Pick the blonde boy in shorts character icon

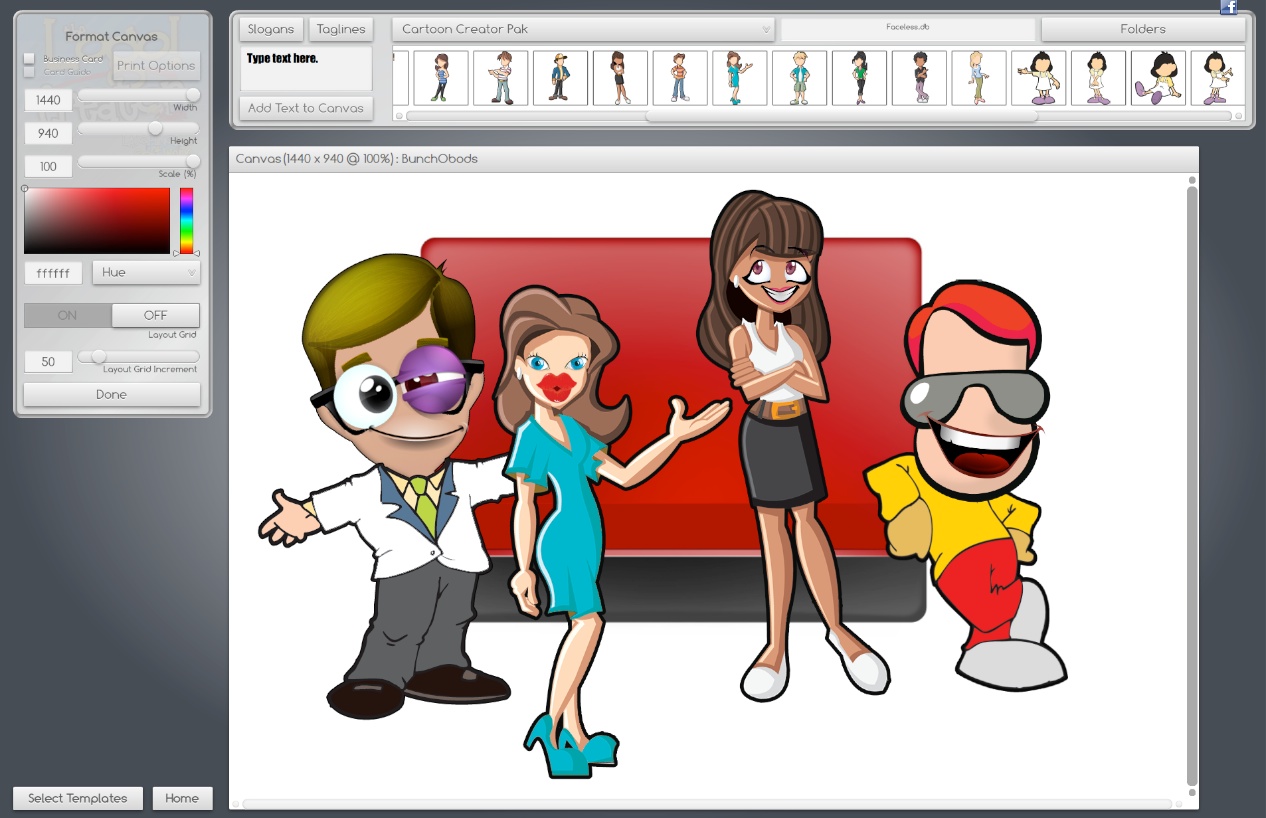coord(799,77)
